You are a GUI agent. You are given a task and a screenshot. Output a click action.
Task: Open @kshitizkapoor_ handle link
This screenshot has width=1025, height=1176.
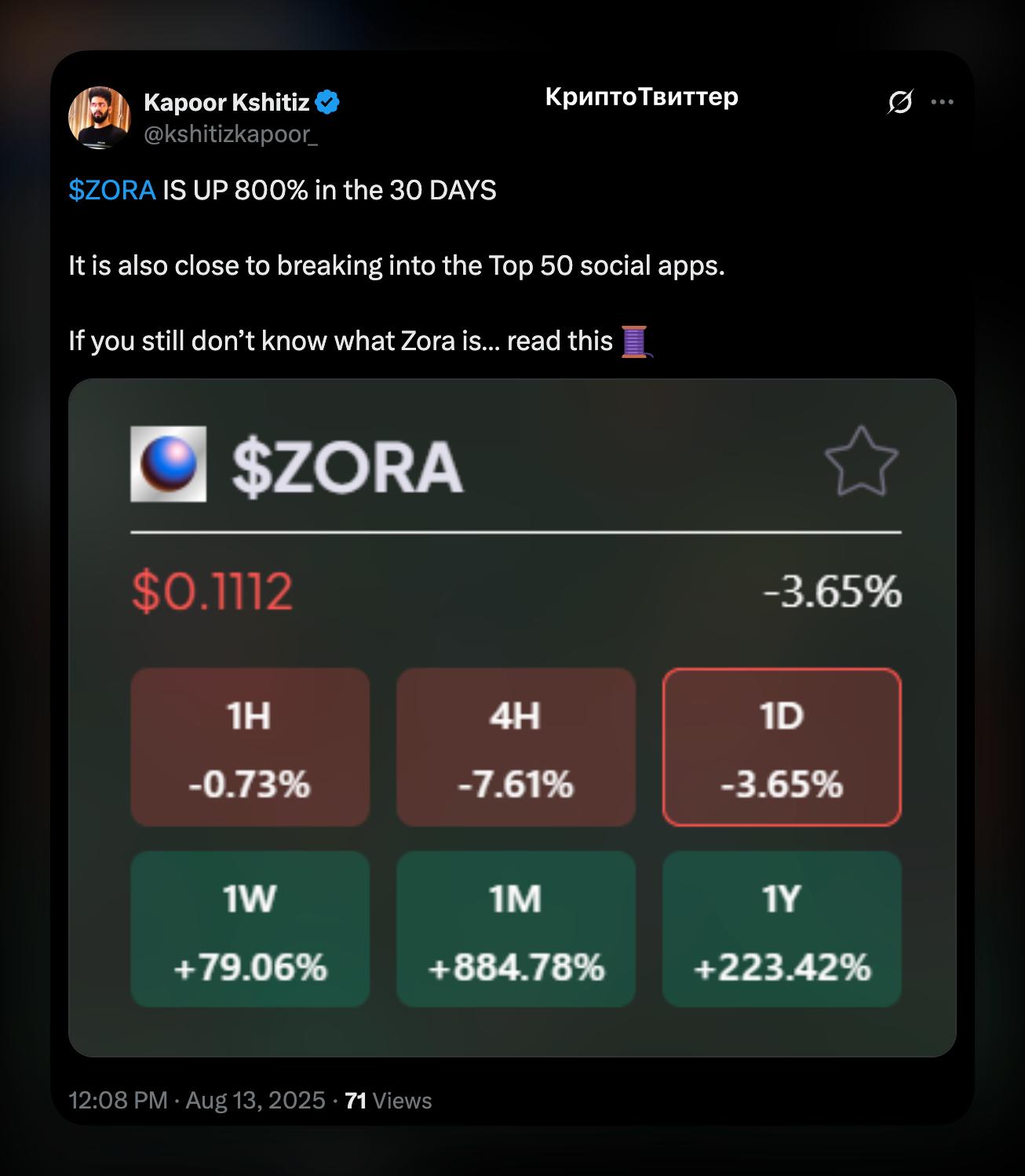coord(231,135)
